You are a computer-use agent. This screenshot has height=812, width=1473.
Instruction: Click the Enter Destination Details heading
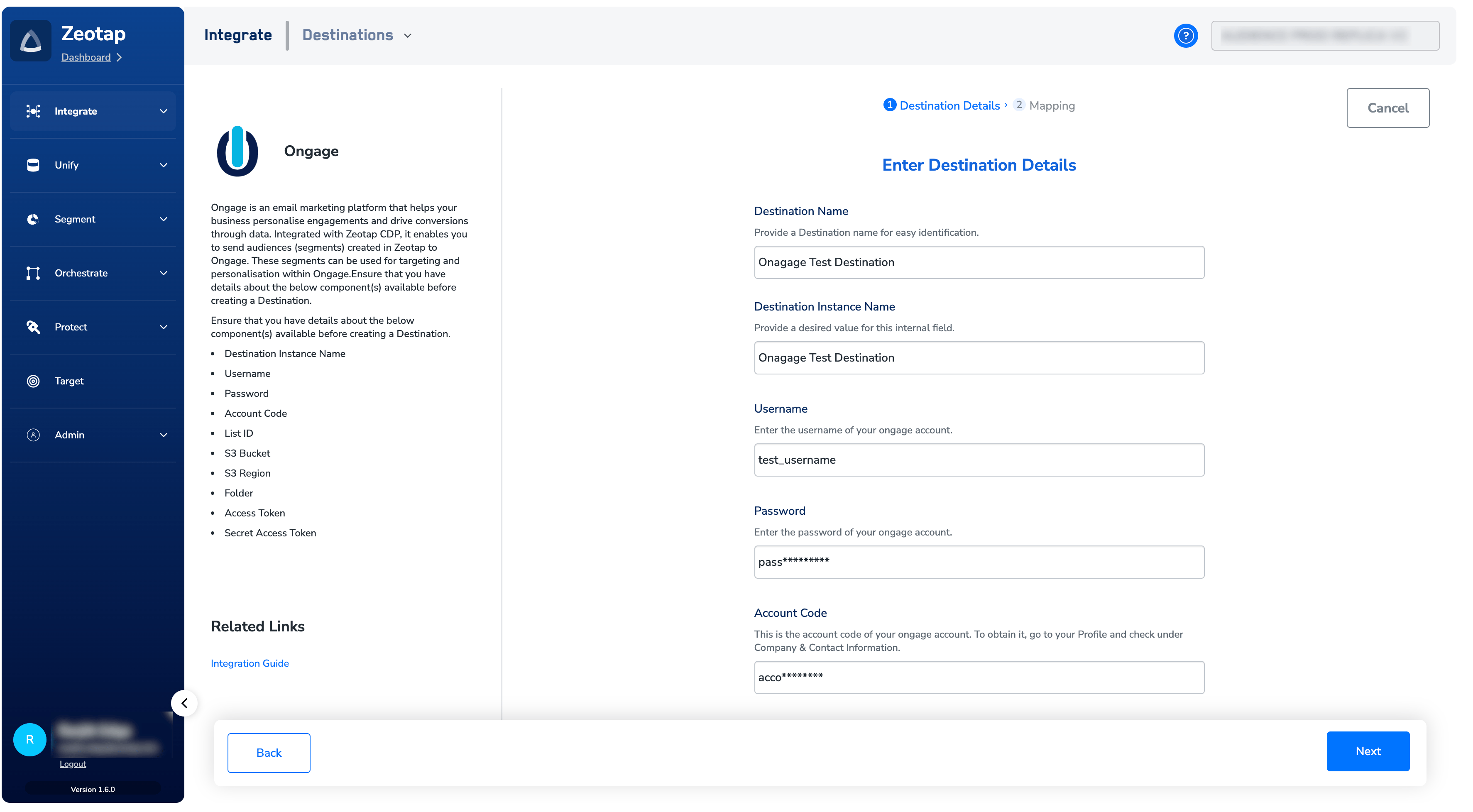979,165
